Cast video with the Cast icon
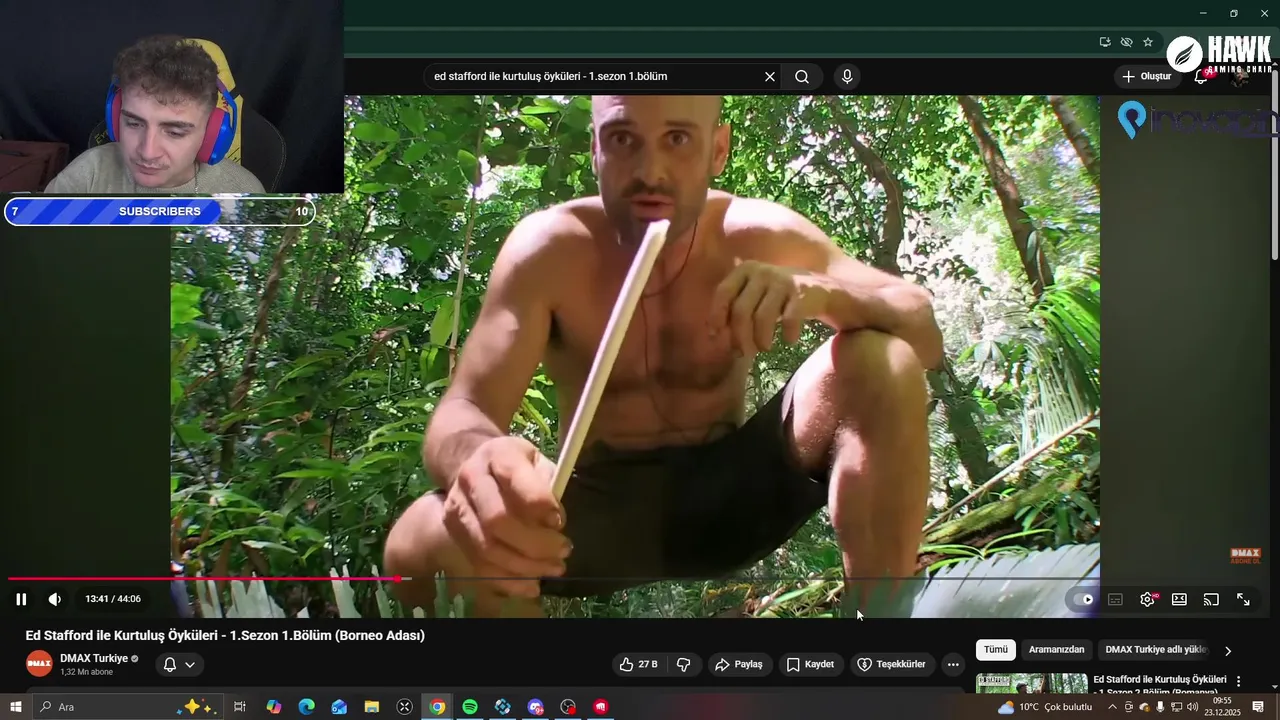This screenshot has width=1280, height=720. pyautogui.click(x=1211, y=599)
